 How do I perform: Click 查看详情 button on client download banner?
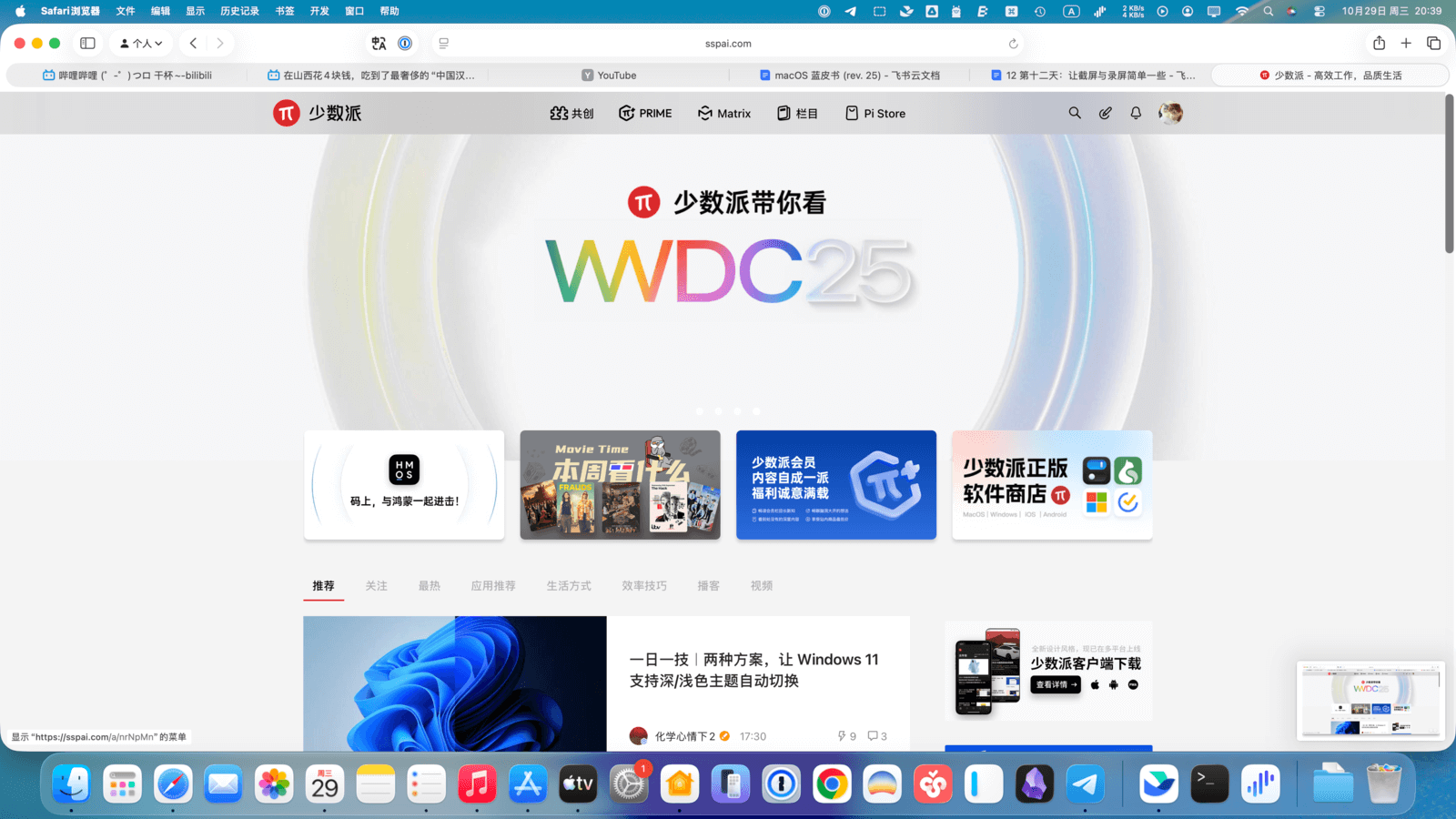(x=1056, y=684)
